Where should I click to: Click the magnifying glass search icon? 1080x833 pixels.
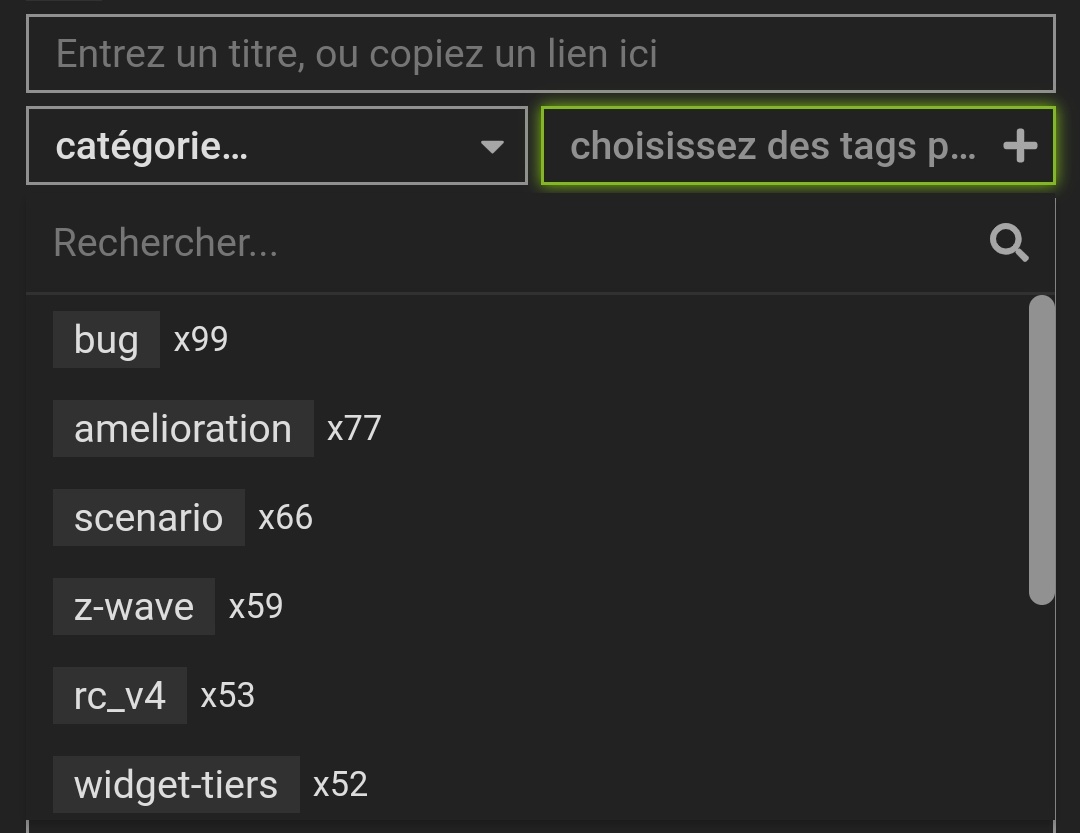pyautogui.click(x=1009, y=243)
